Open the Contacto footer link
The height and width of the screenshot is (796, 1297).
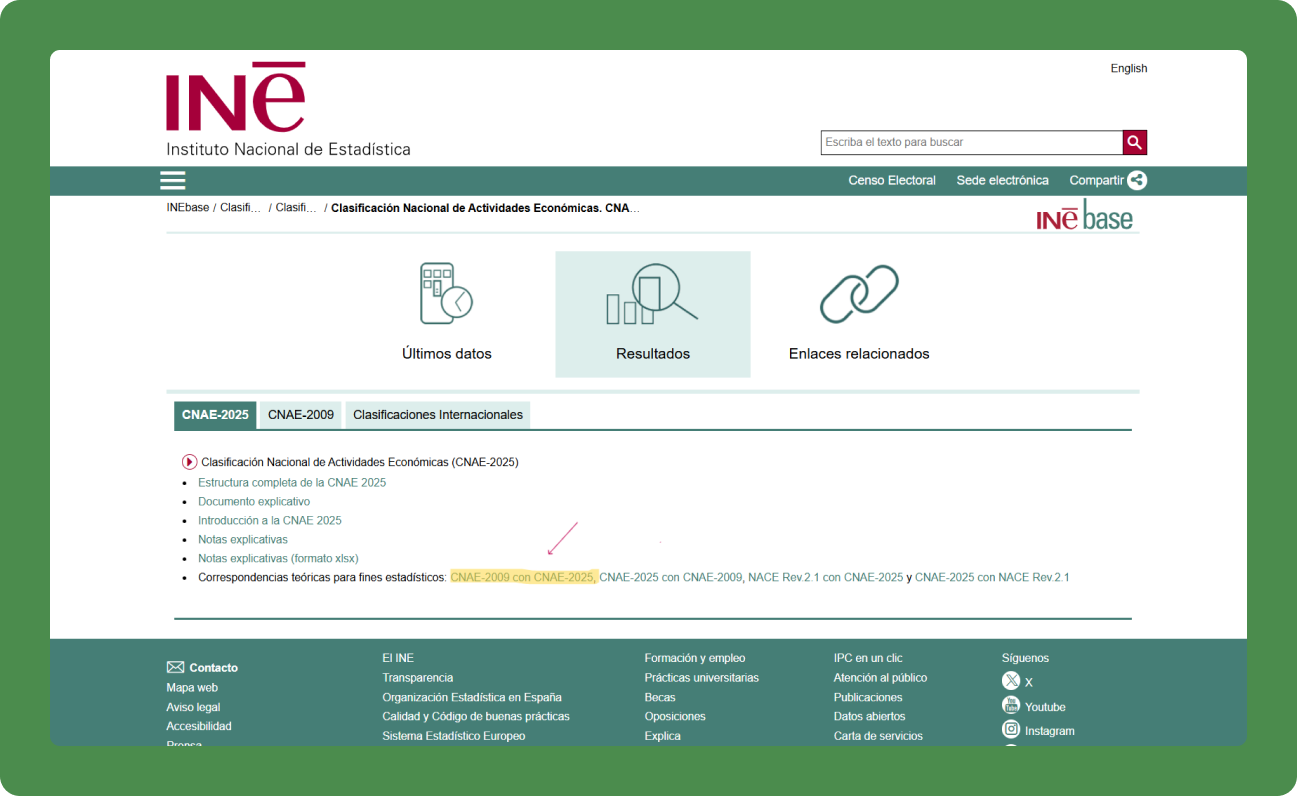[x=214, y=668]
